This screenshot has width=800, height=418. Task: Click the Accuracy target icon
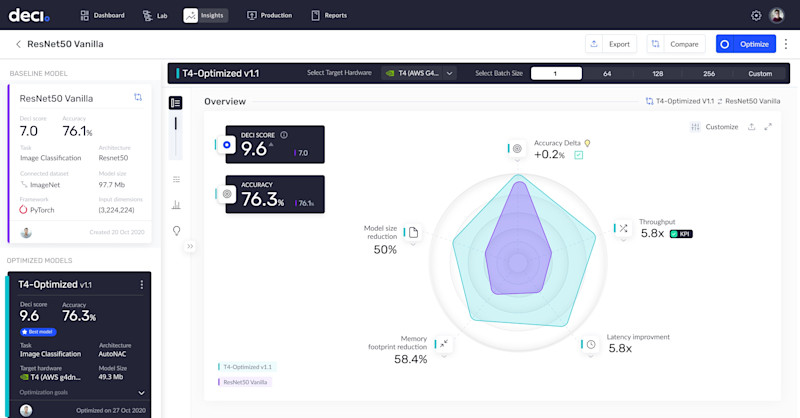coord(227,194)
